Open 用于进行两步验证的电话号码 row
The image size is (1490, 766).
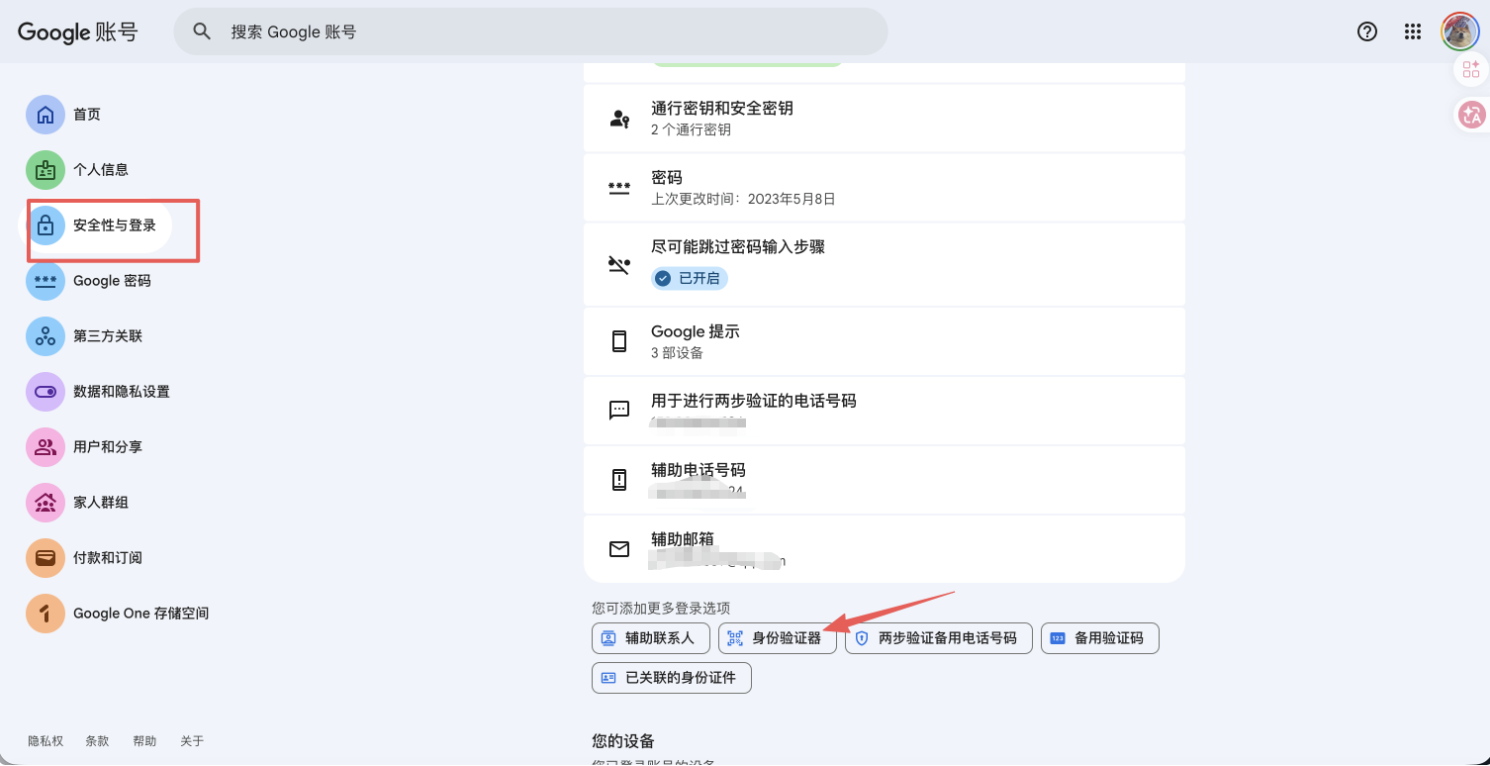[884, 410]
